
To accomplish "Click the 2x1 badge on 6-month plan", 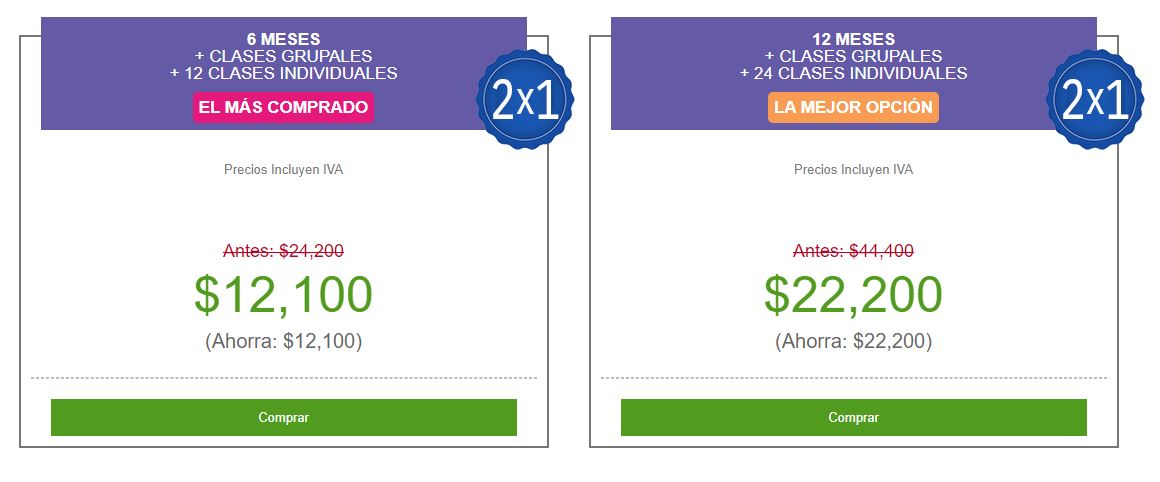I will (525, 99).
